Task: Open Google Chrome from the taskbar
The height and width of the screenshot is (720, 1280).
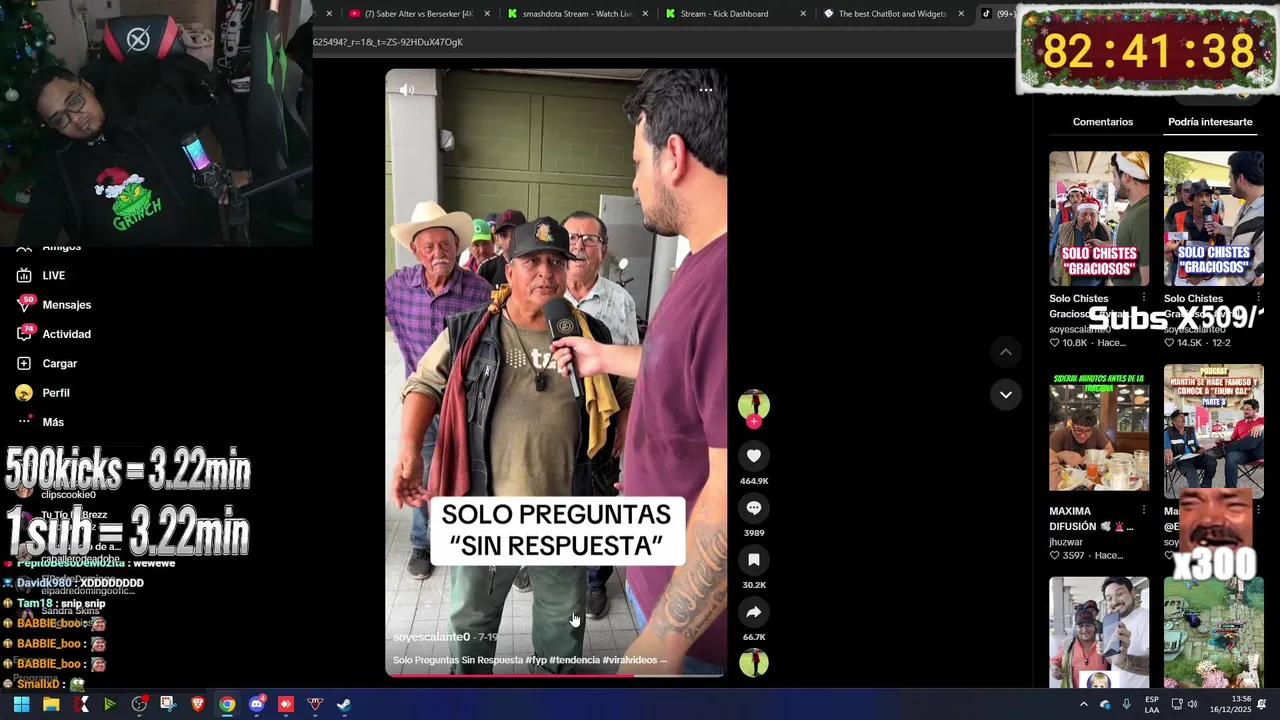Action: 227,704
